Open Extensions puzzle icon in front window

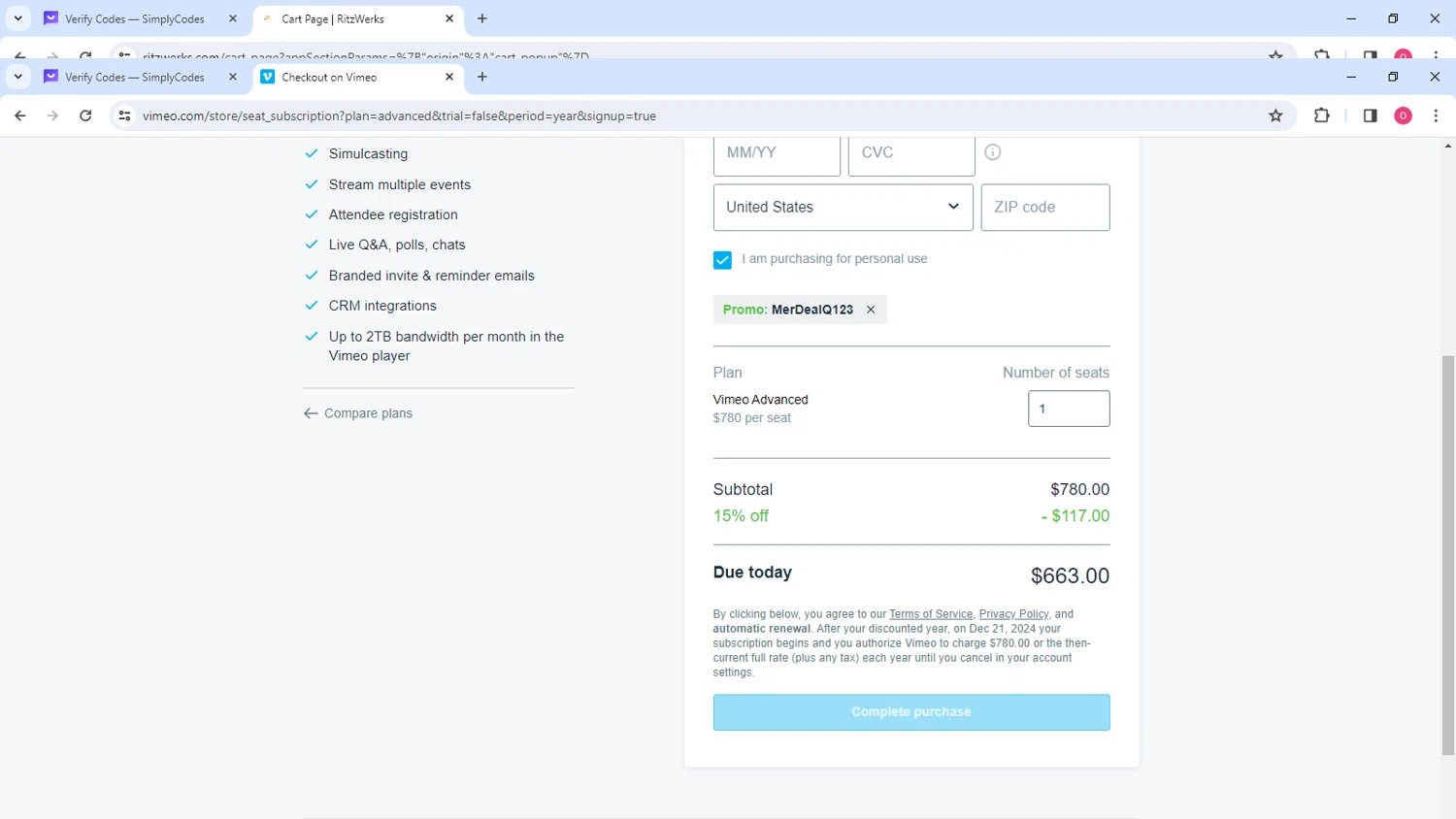point(1321,115)
